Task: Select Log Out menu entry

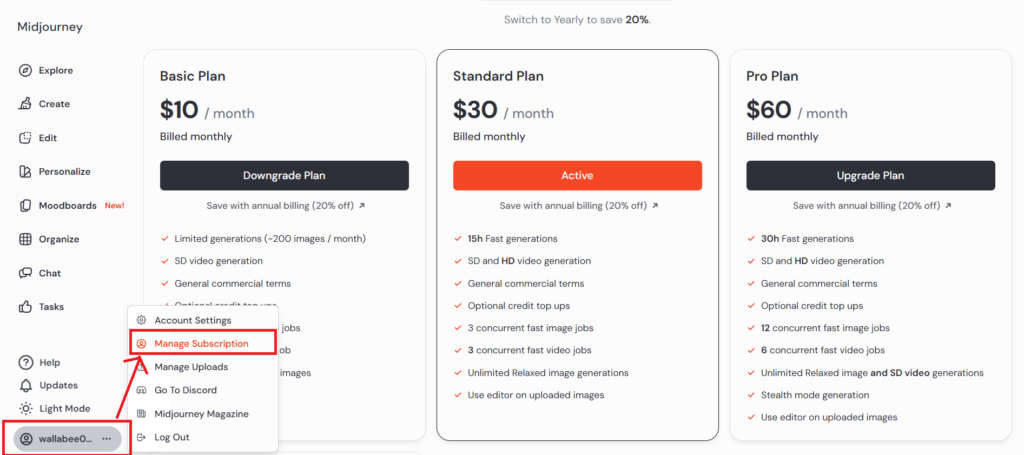Action: point(163,437)
